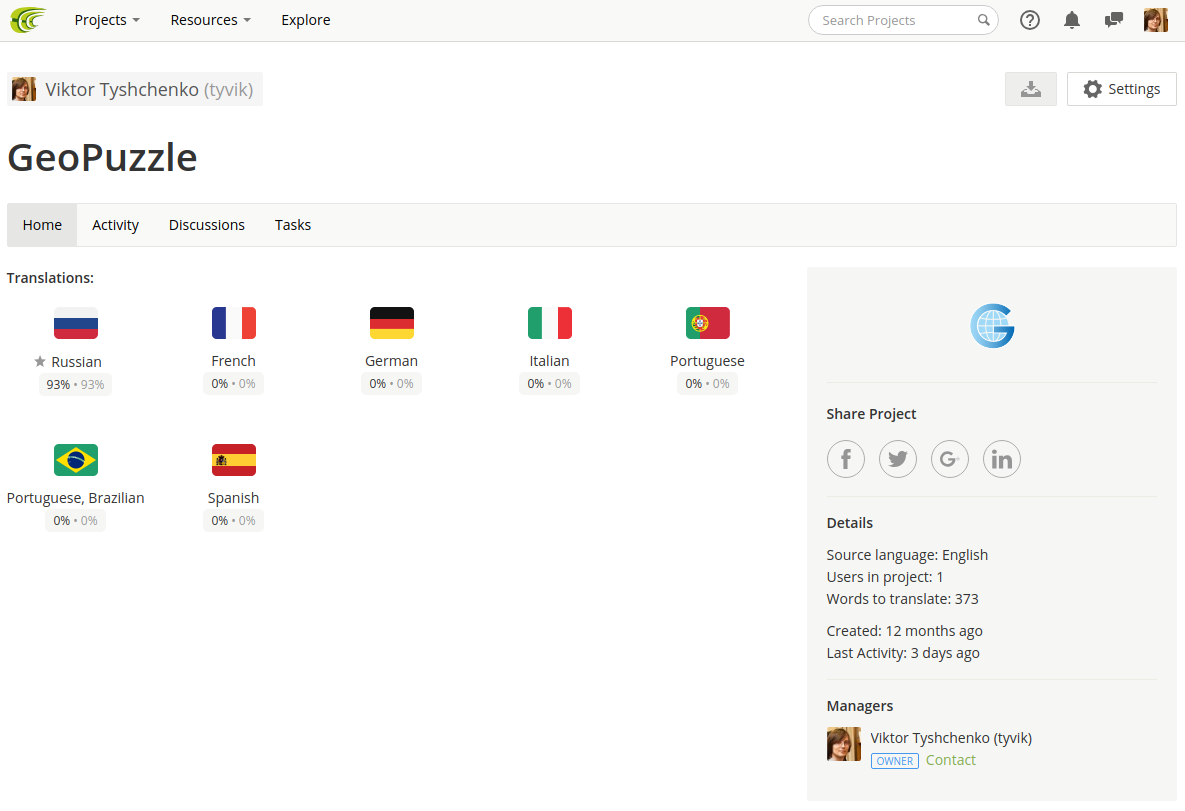
Task: Click the Contact link for the manager
Action: point(951,760)
